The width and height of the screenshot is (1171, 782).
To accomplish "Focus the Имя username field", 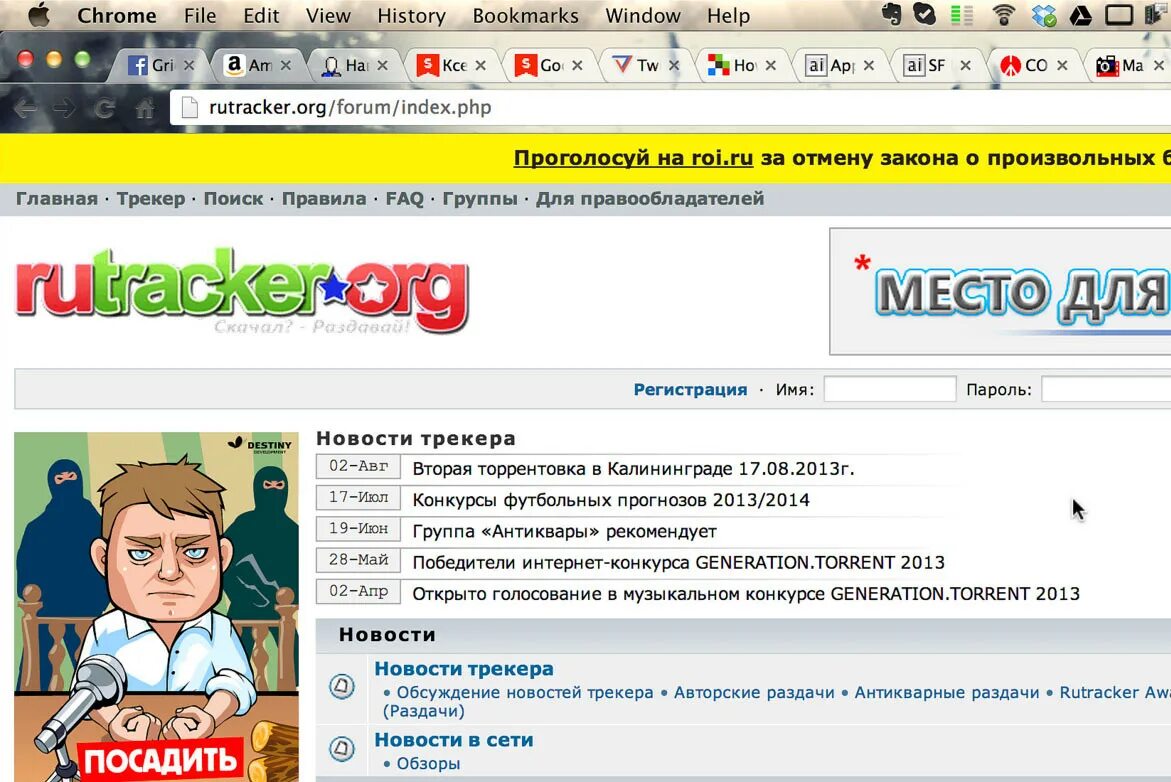I will 889,389.
